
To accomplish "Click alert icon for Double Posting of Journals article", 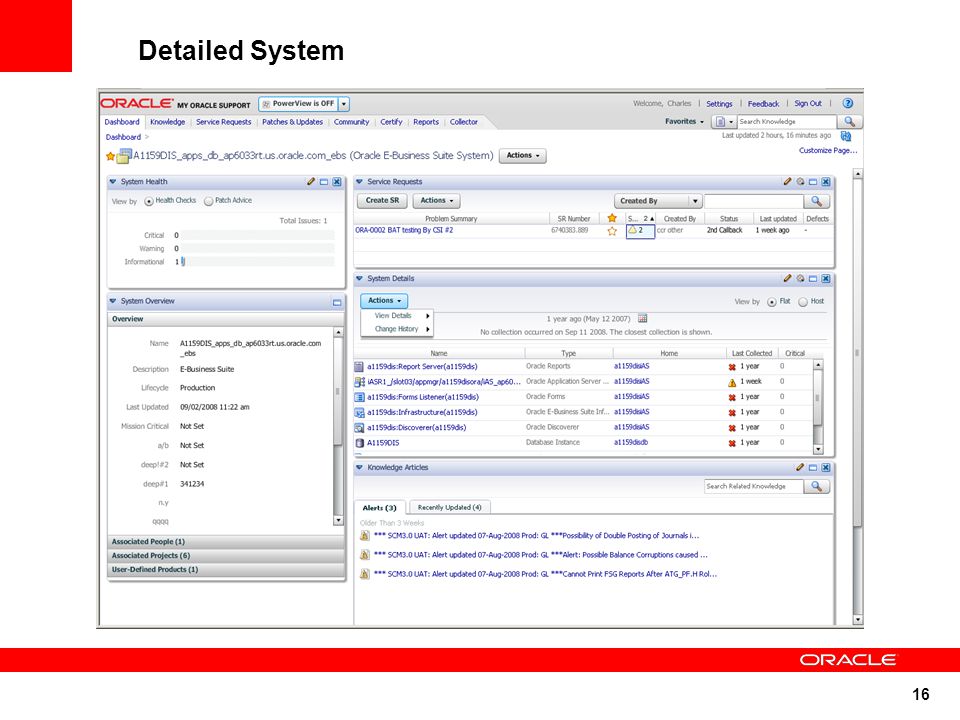I will point(364,536).
